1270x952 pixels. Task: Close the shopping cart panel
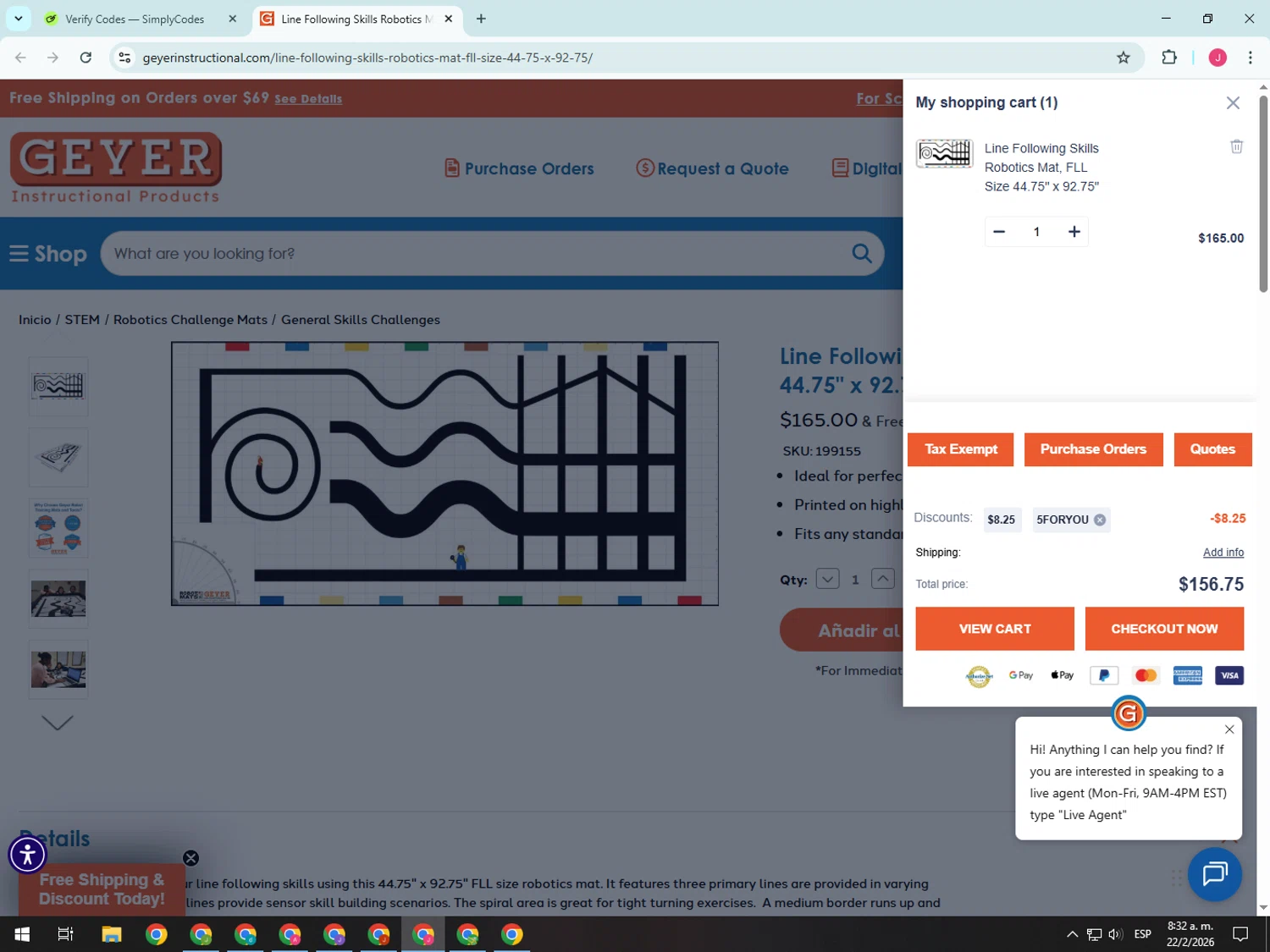pos(1232,102)
